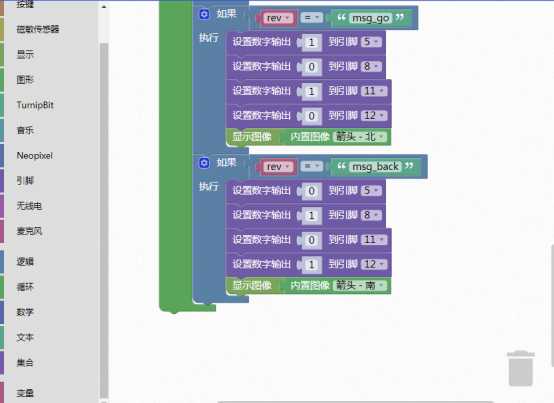Open the 传感器 toolbox category
Image resolution: width=554 pixels, height=403 pixels.
pos(38,29)
